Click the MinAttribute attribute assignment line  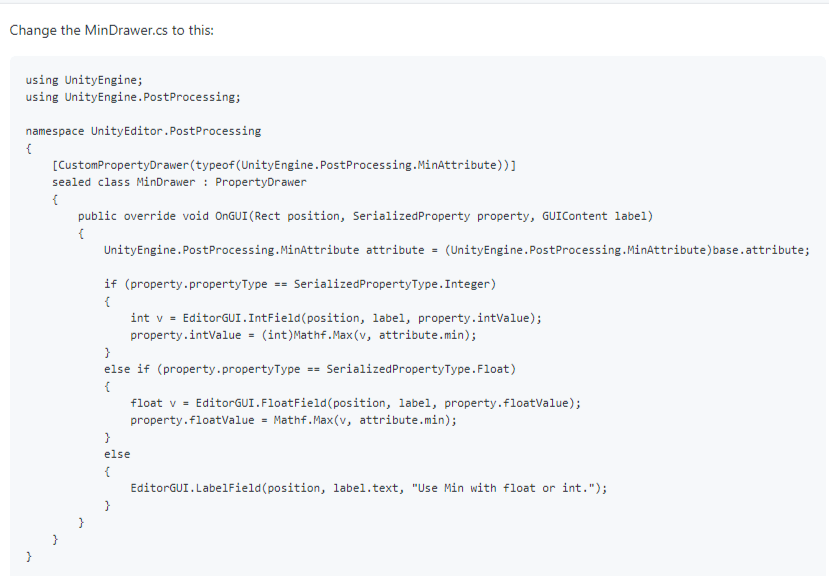pos(456,250)
